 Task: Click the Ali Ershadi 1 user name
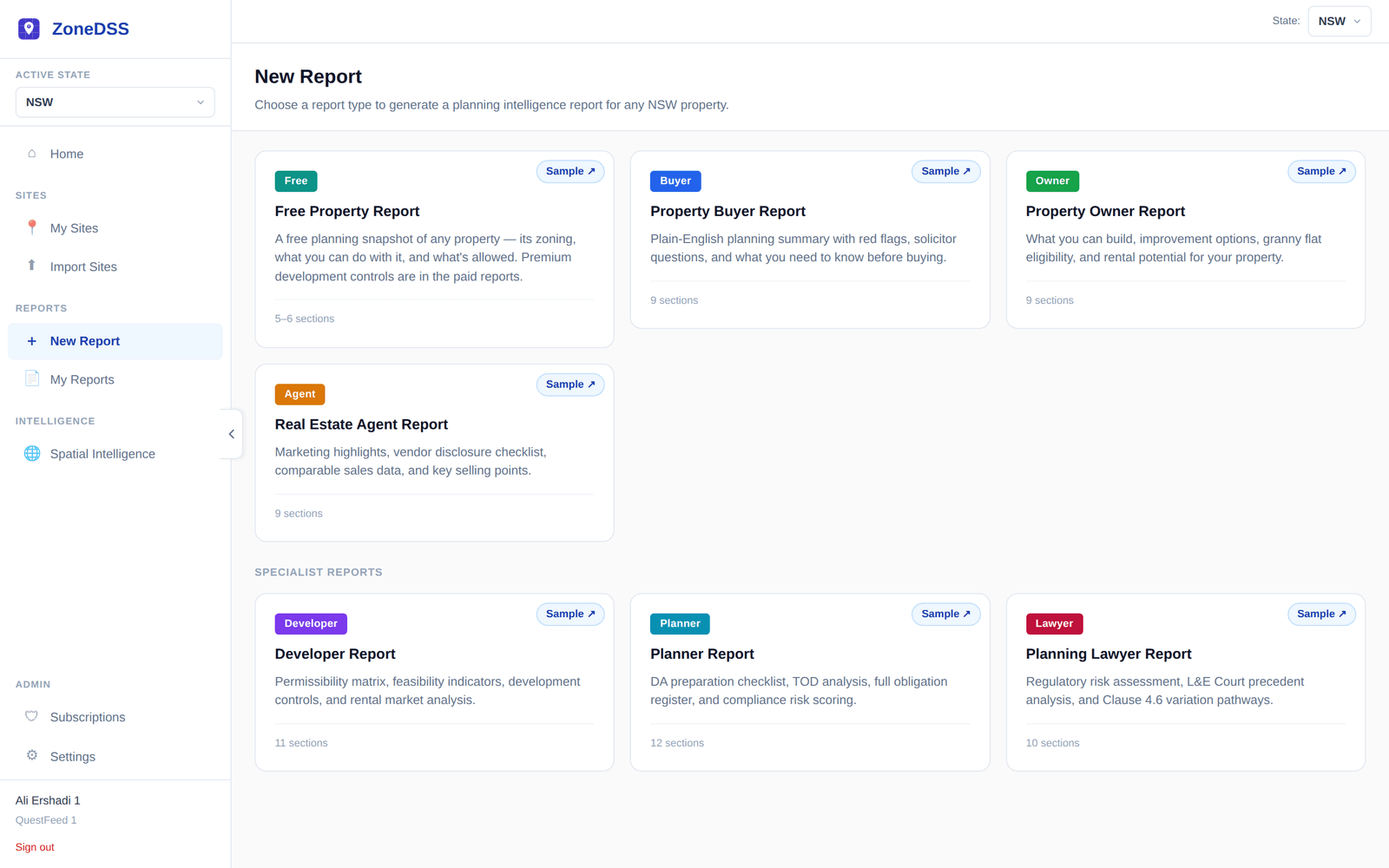point(48,800)
